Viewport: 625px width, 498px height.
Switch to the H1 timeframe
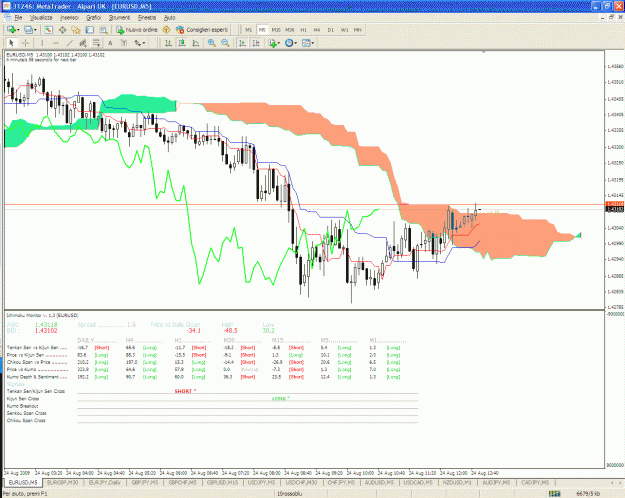[x=303, y=30]
